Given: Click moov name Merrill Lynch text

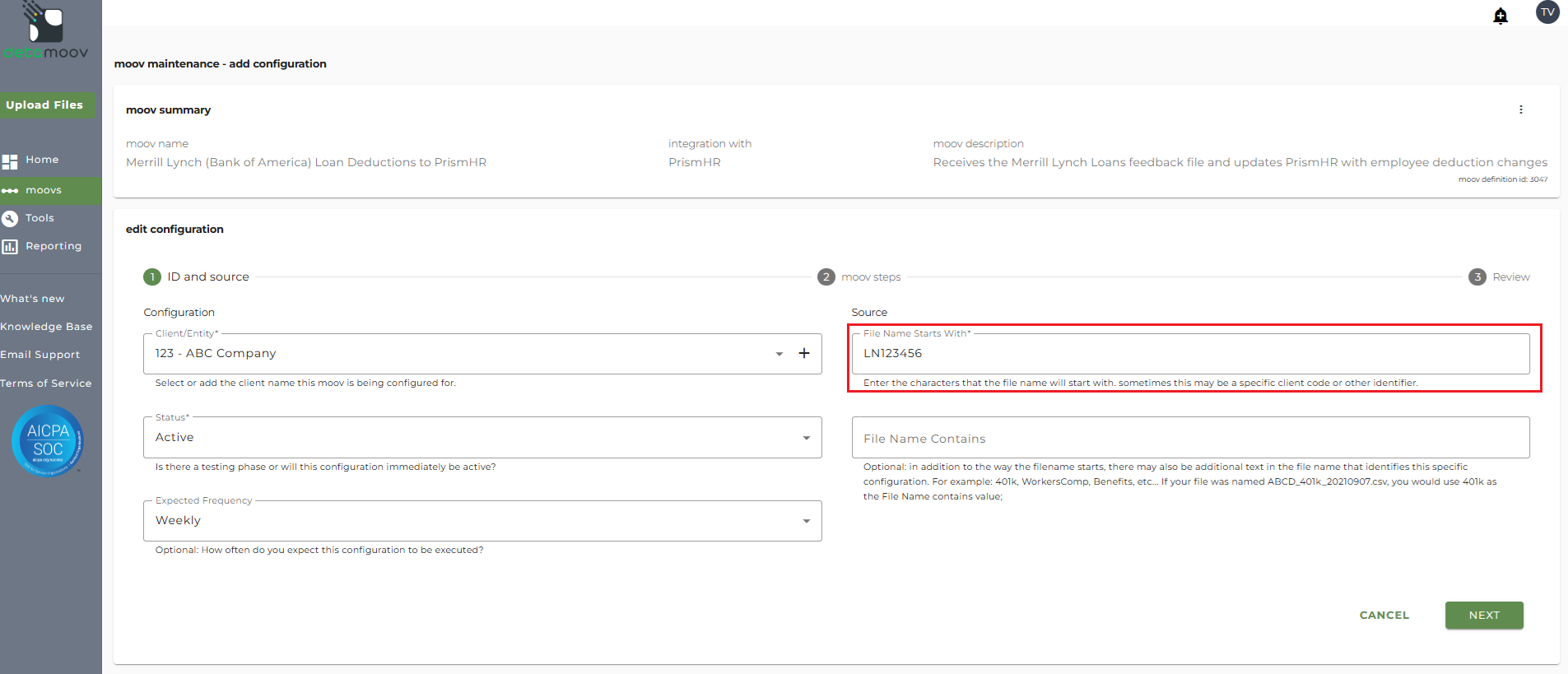Looking at the screenshot, I should (306, 163).
